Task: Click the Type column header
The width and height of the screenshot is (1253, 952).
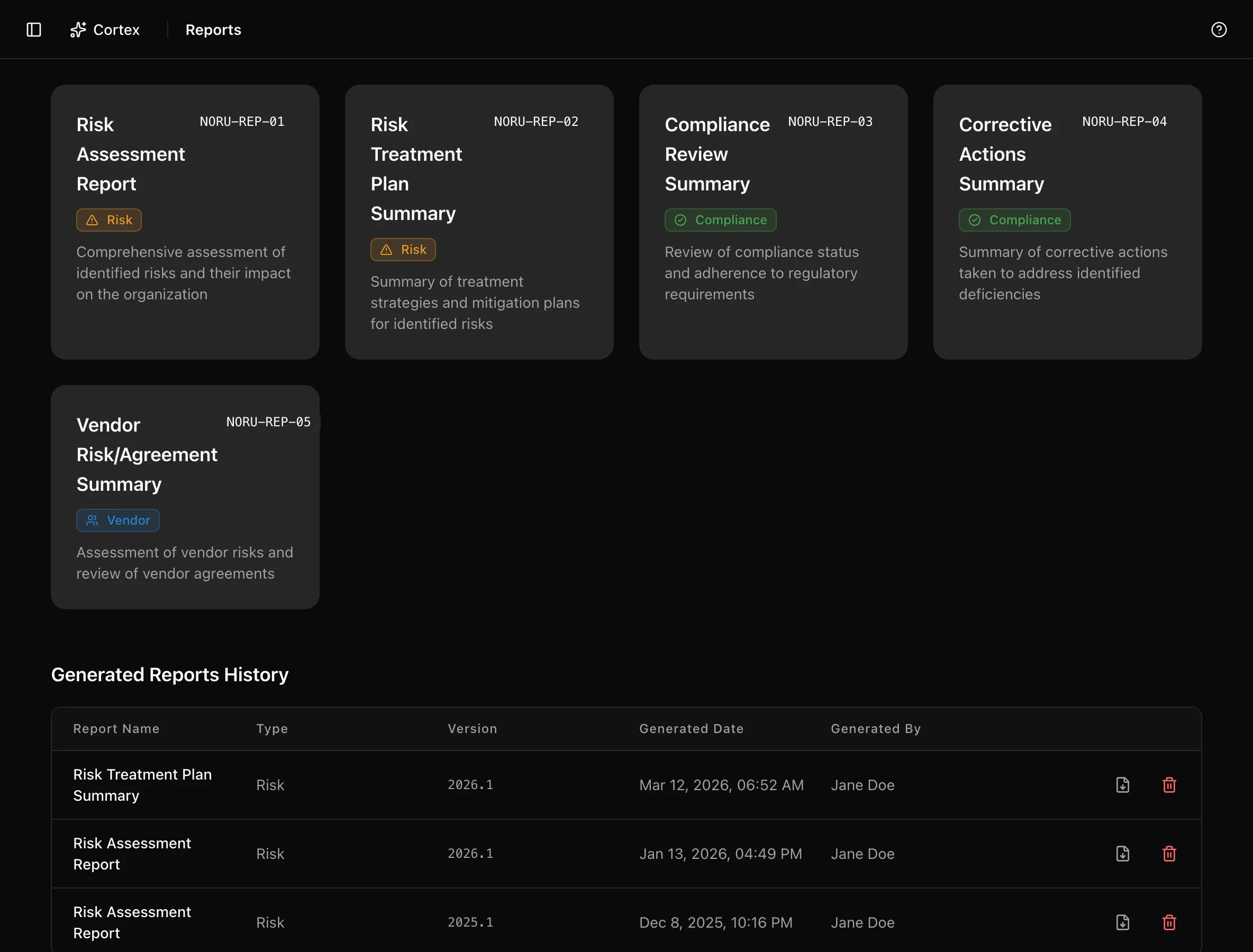Action: point(272,729)
